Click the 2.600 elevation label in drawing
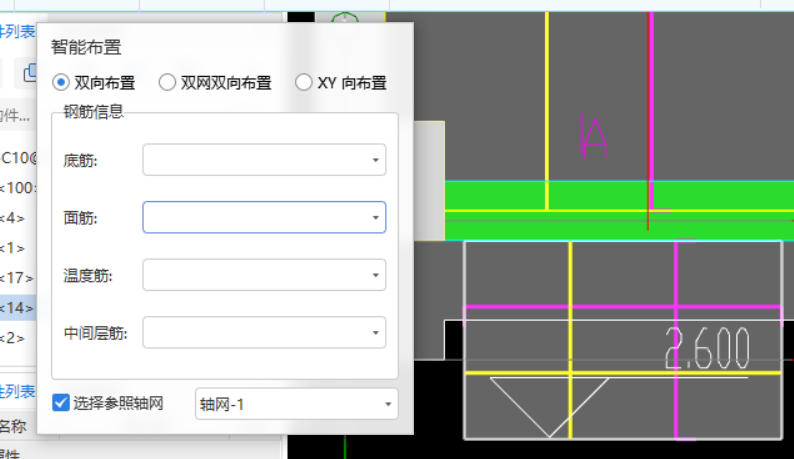794x459 pixels. coord(707,348)
